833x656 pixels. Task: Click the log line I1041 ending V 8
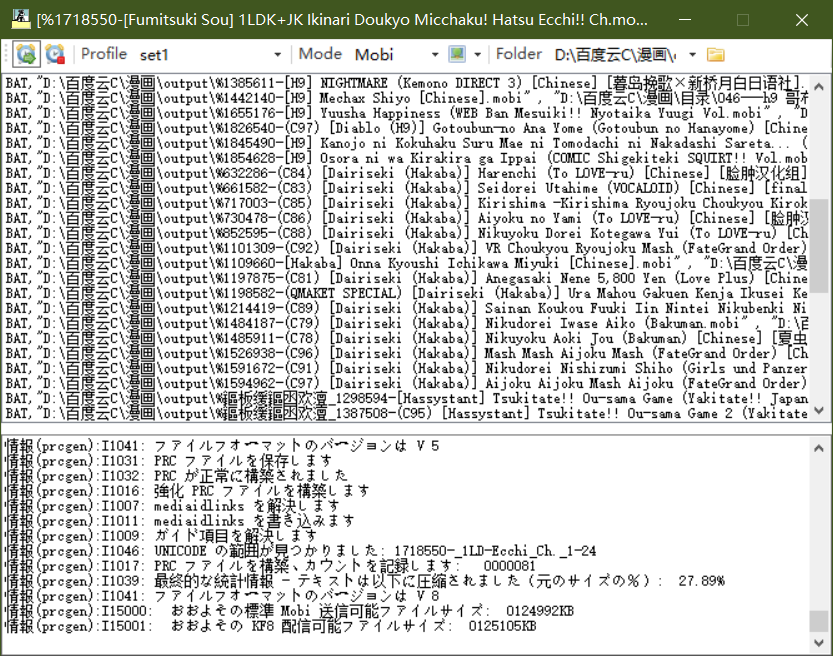[222, 595]
